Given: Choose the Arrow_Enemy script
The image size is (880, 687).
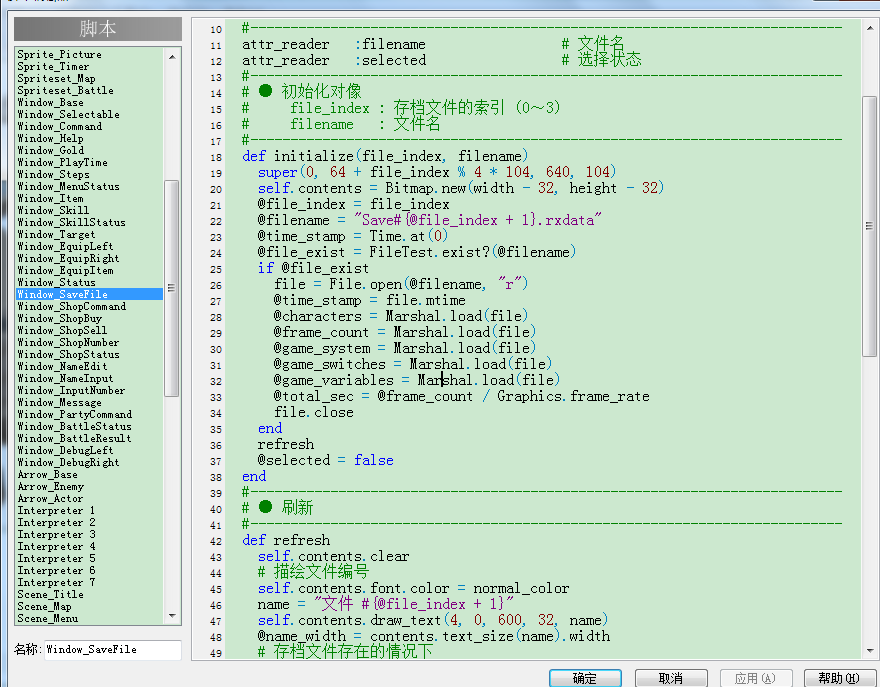Looking at the screenshot, I should click(51, 487).
